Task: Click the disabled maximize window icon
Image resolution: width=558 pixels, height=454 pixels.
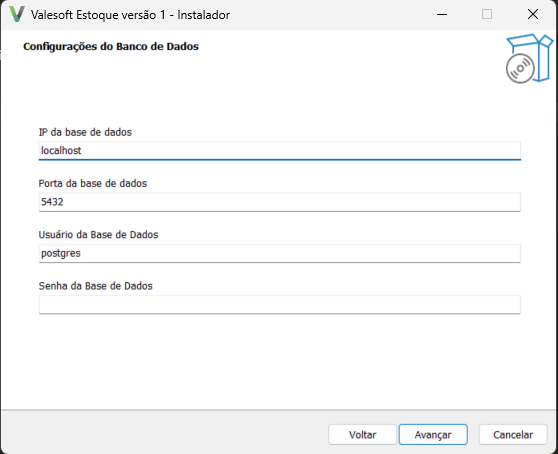Action: point(487,14)
